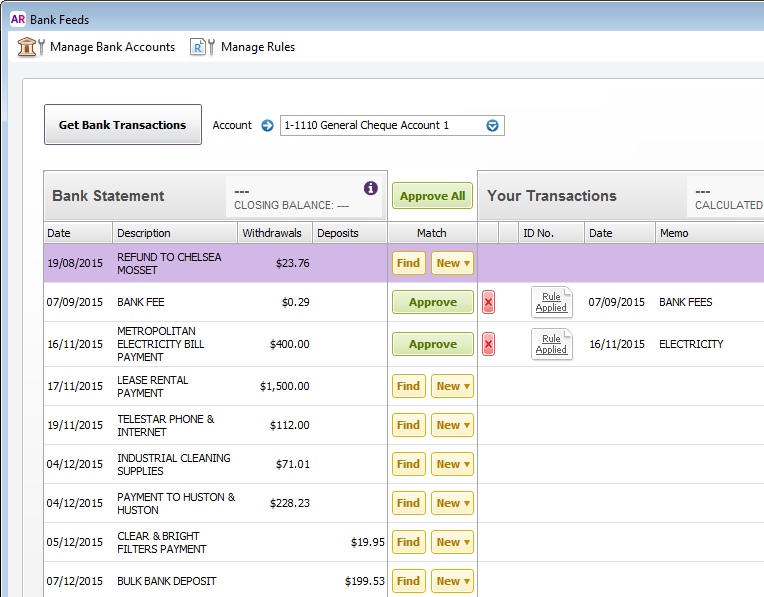Find a match for BULK BANK DEPOSIT
Screen dimensions: 764x597
(x=409, y=581)
